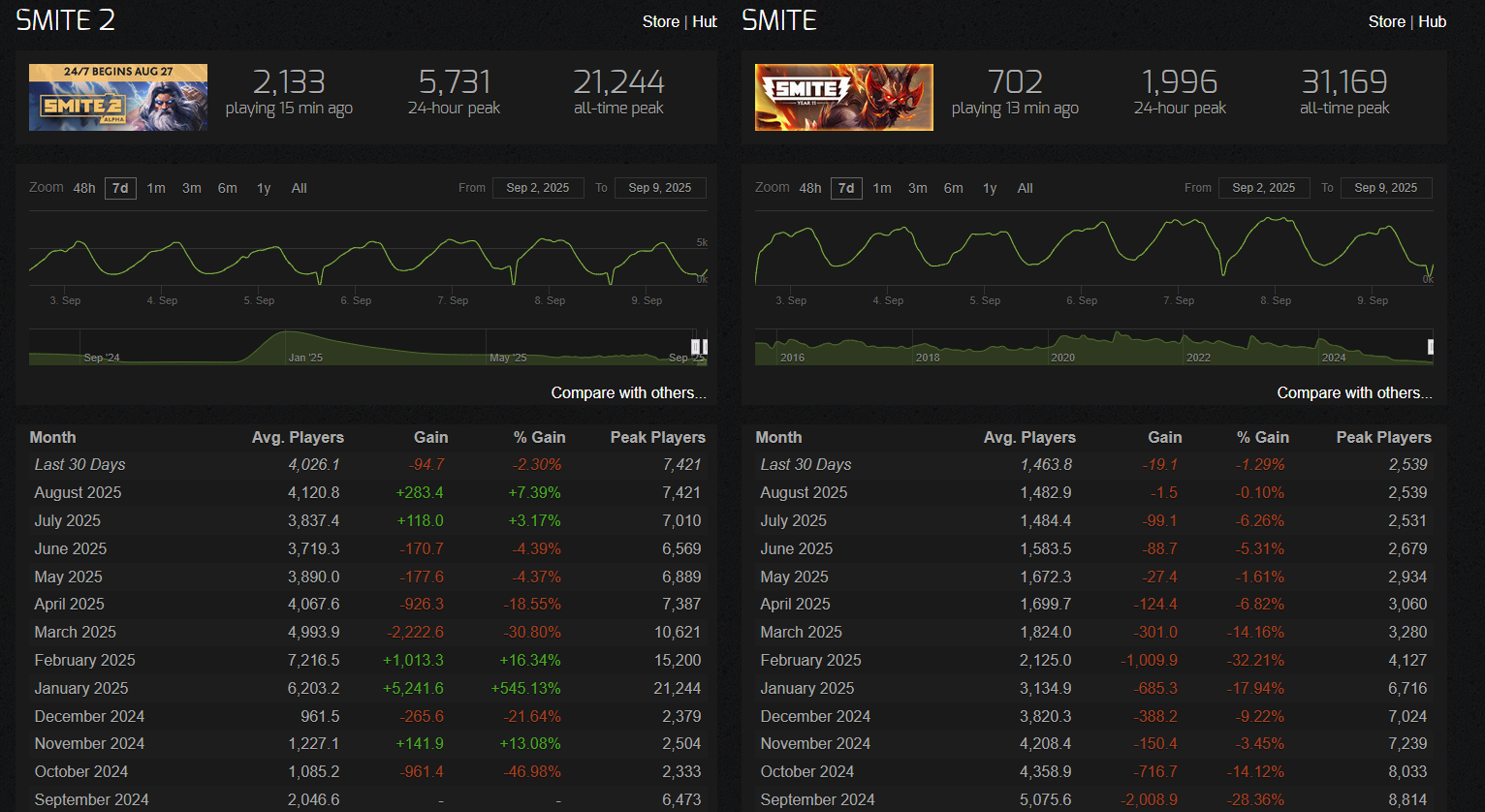Select 48h zoom on SMITE chart
This screenshot has width=1485, height=812.
point(810,188)
